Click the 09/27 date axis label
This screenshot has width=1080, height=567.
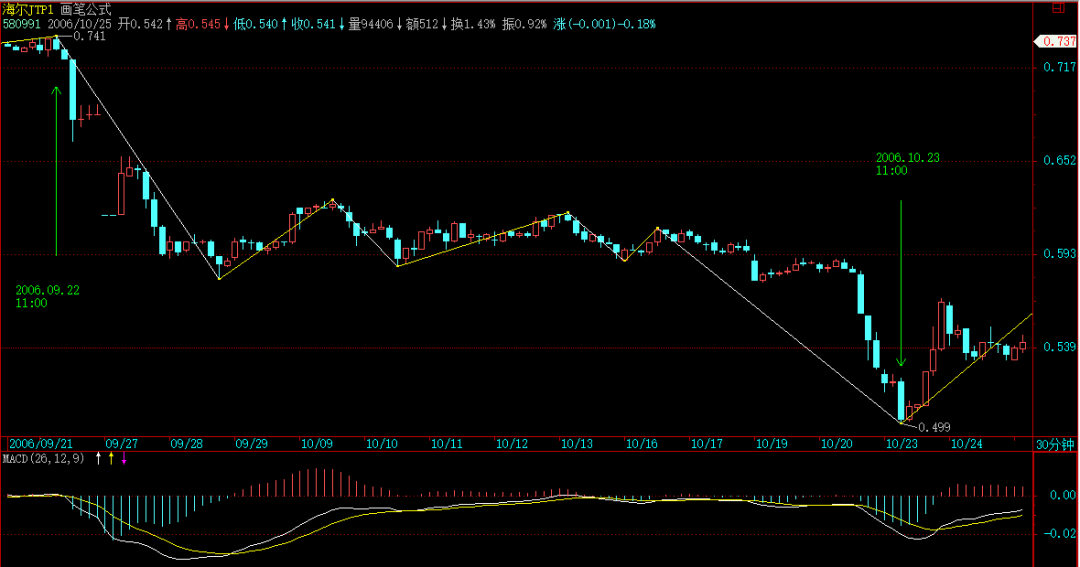(x=121, y=444)
